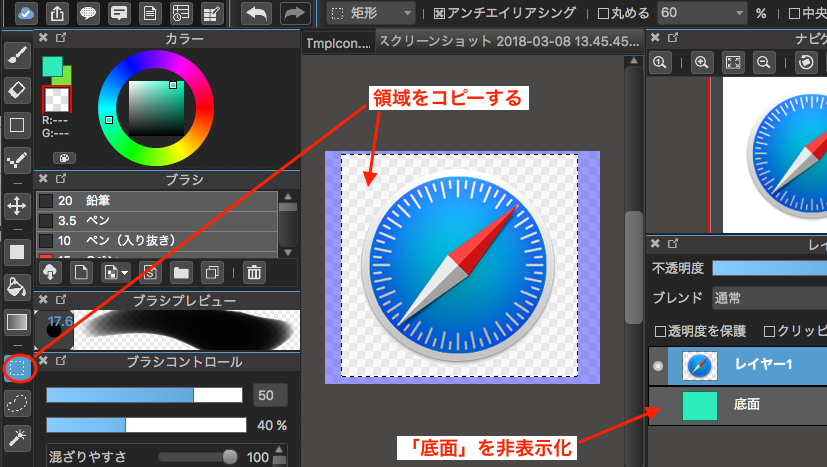This screenshot has width=827, height=467.
Task: Open the rounding value 60 dropdown
Action: pyautogui.click(x=703, y=13)
